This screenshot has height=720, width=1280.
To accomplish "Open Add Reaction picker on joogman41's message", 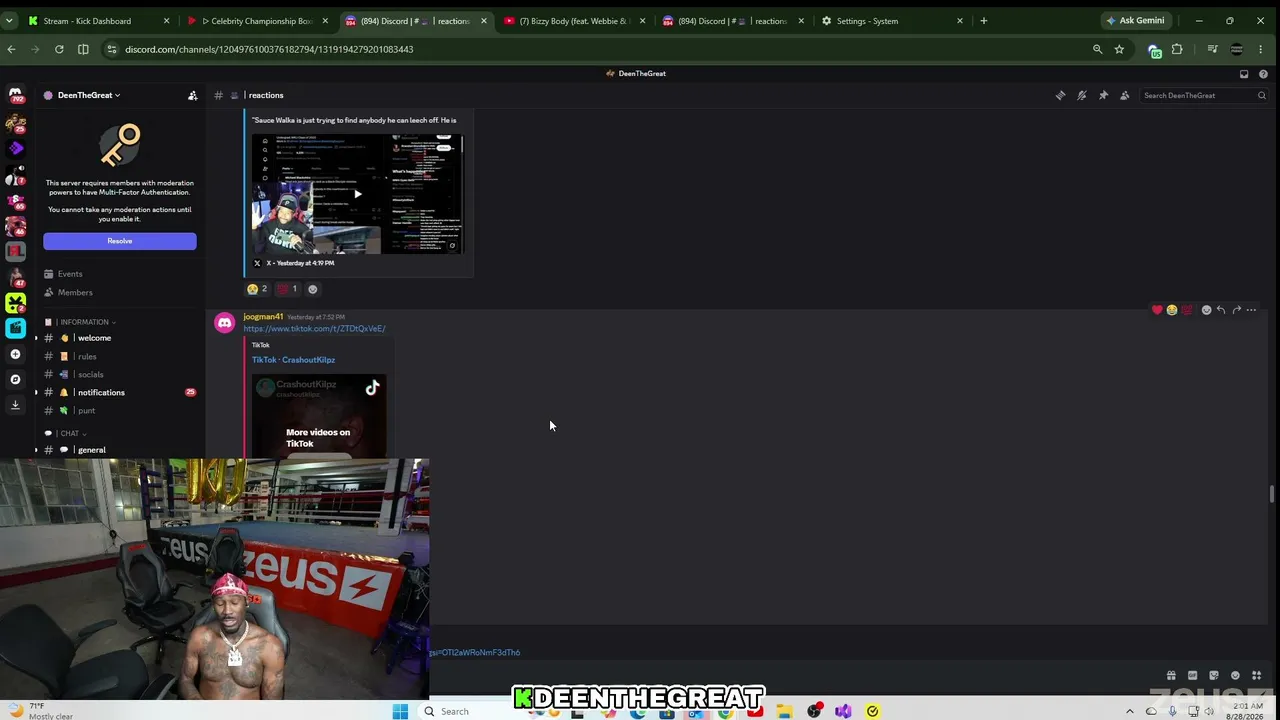I will [x=1206, y=310].
